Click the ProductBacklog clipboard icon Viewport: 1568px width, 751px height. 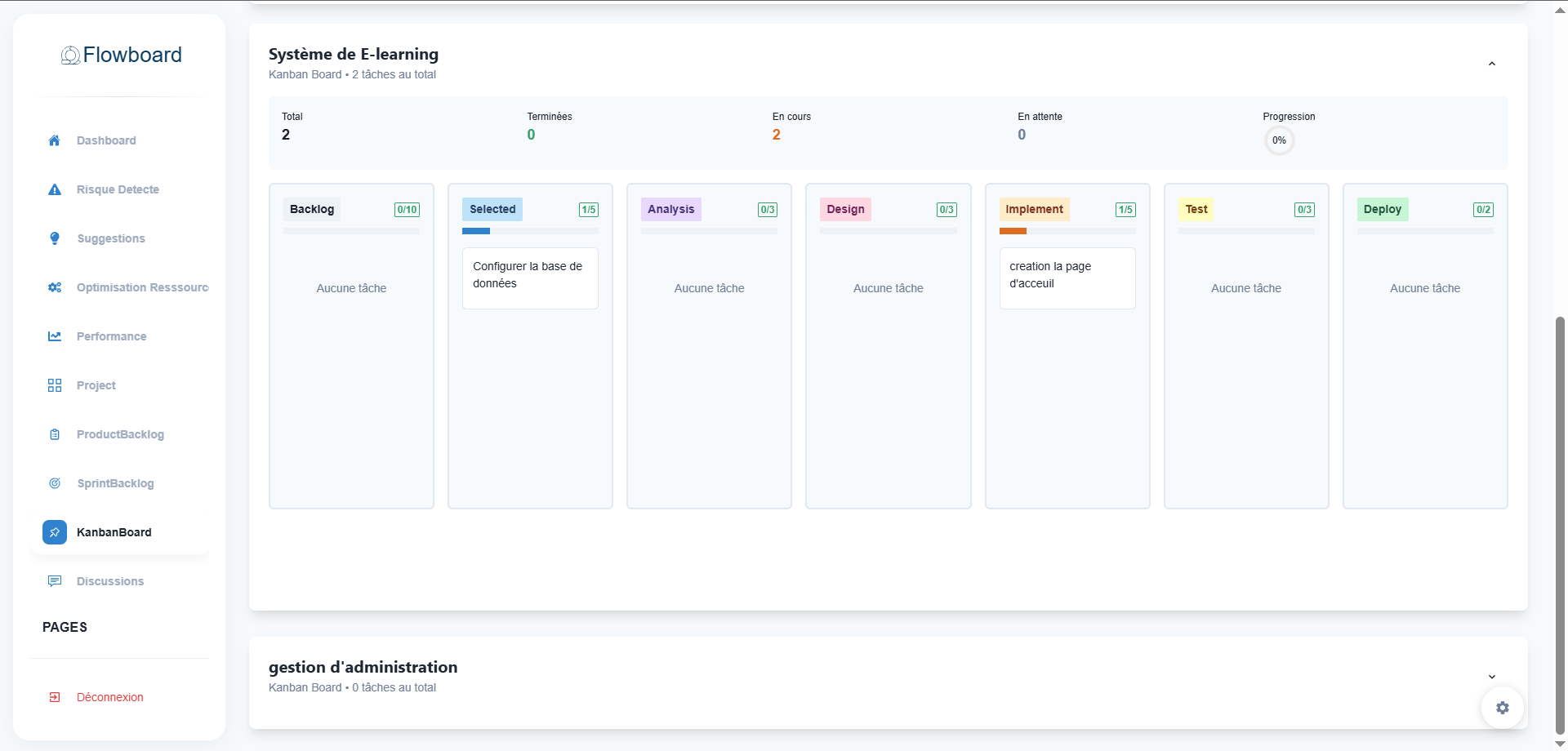click(x=55, y=434)
